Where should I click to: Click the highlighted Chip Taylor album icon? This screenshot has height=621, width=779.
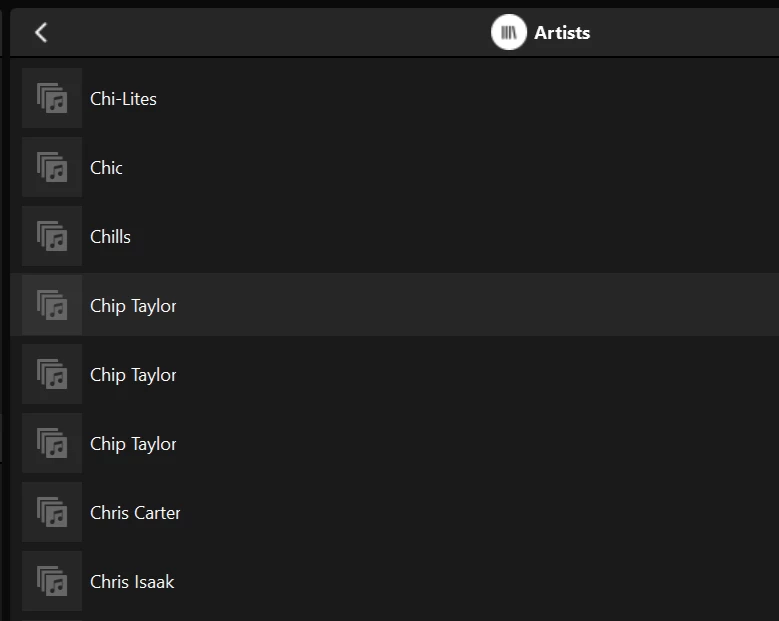pyautogui.click(x=52, y=306)
